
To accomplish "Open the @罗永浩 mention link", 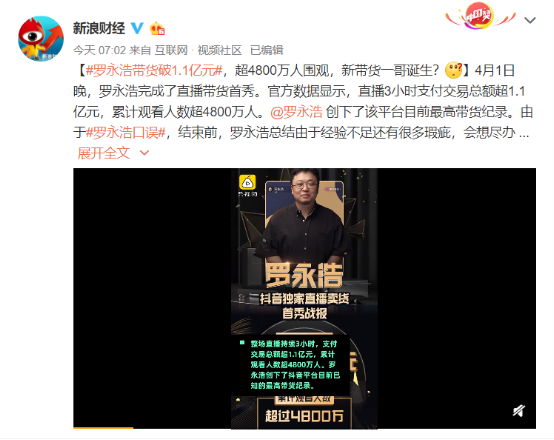I will [x=296, y=112].
